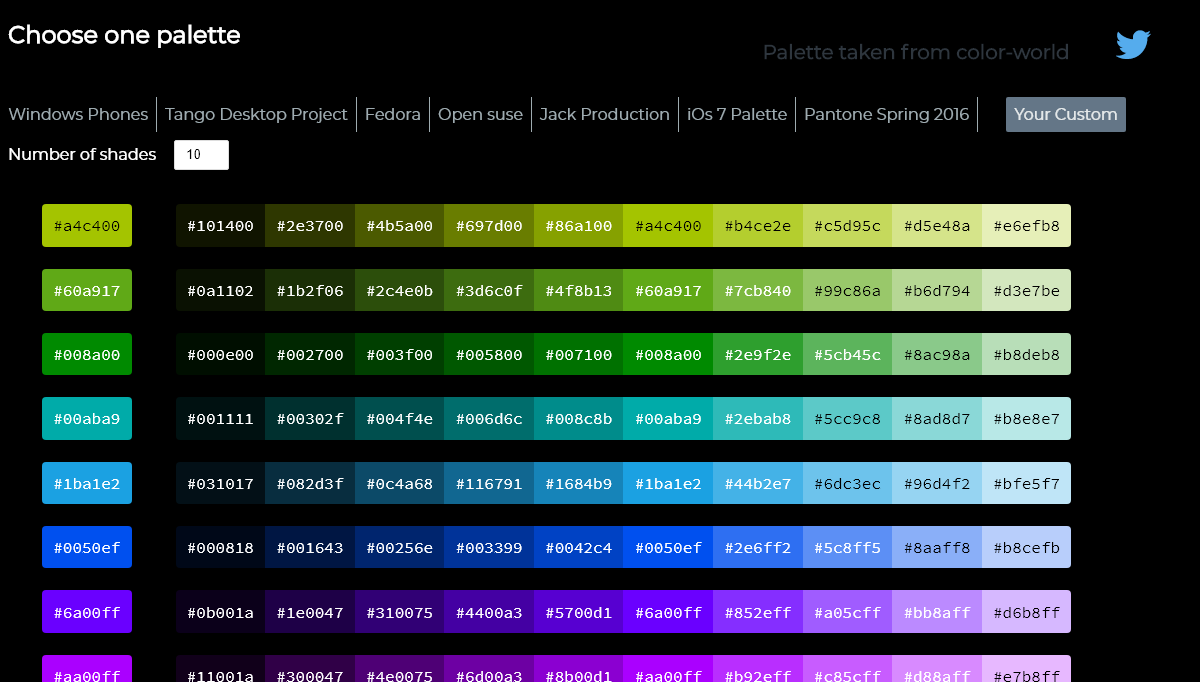Viewport: 1200px width, 682px height.
Task: Select the light shade #e6efb8
Action: pyautogui.click(x=1026, y=226)
